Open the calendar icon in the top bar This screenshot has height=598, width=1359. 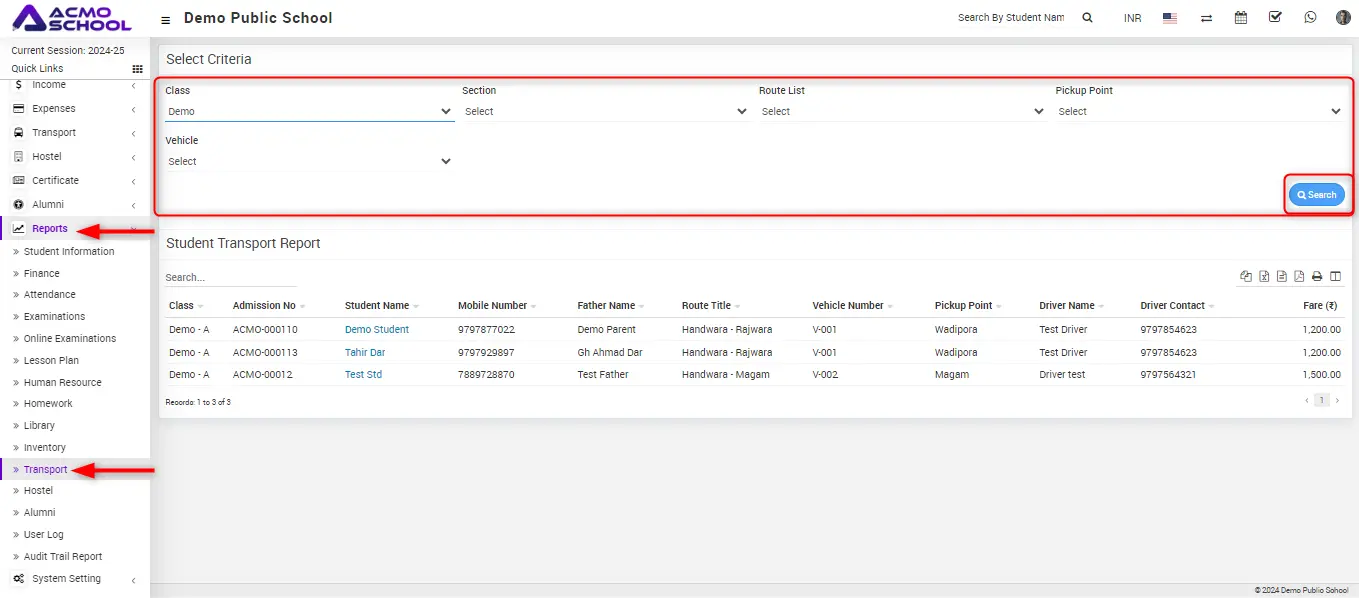pyautogui.click(x=1241, y=18)
